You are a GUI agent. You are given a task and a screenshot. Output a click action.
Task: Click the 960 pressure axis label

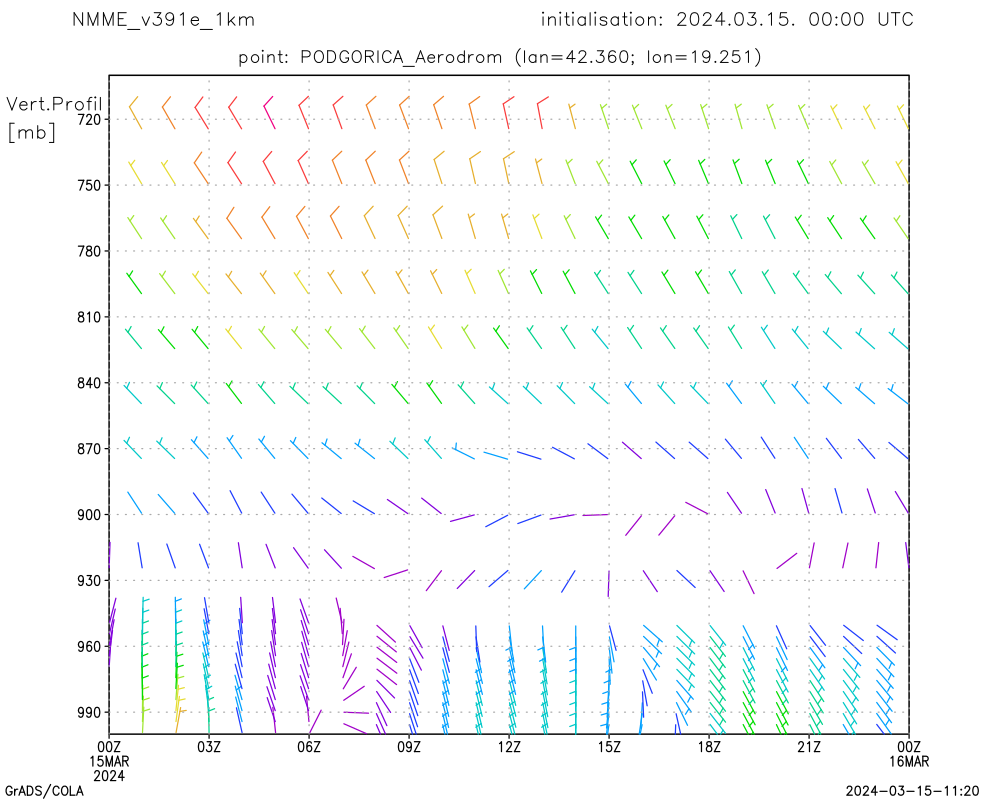pyautogui.click(x=89, y=647)
